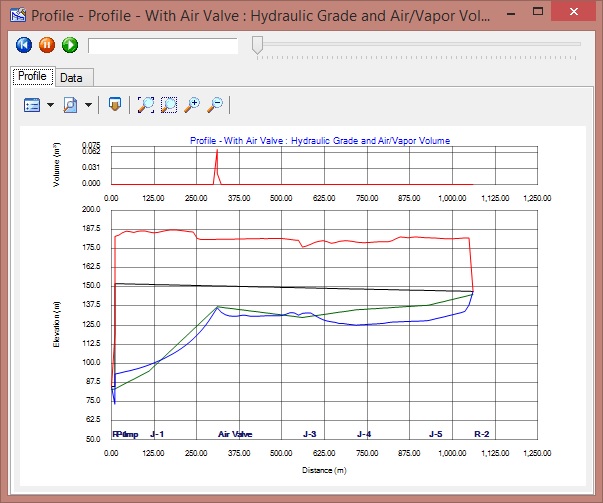Click the rewind to start button
Image resolution: width=603 pixels, height=503 pixels.
pyautogui.click(x=24, y=45)
